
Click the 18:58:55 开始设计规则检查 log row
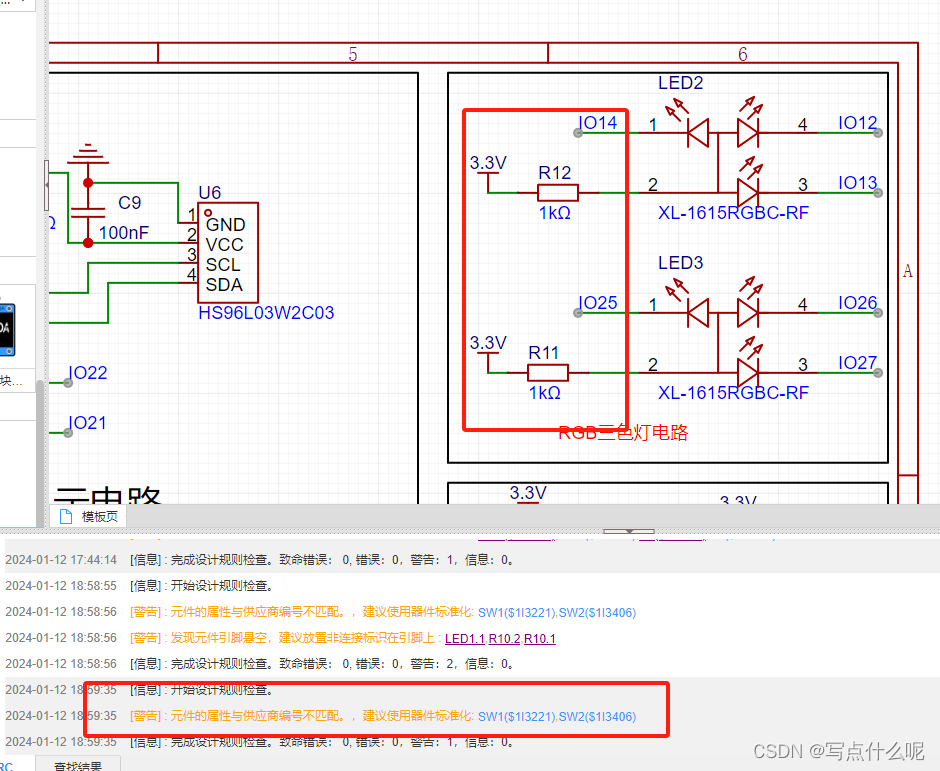(x=470, y=586)
